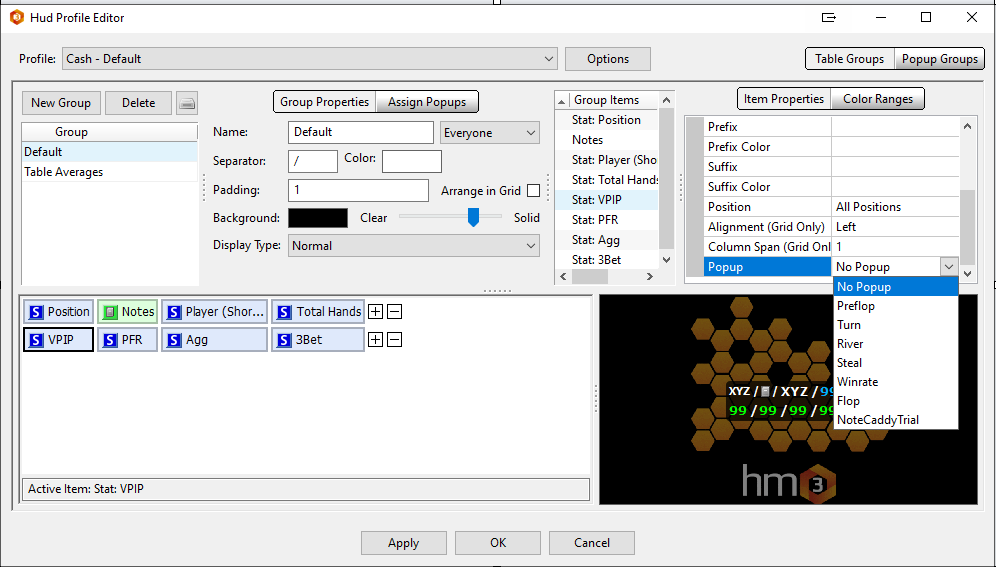Viewport: 996px width, 567px height.
Task: Select the Default group row
Action: pyautogui.click(x=110, y=152)
